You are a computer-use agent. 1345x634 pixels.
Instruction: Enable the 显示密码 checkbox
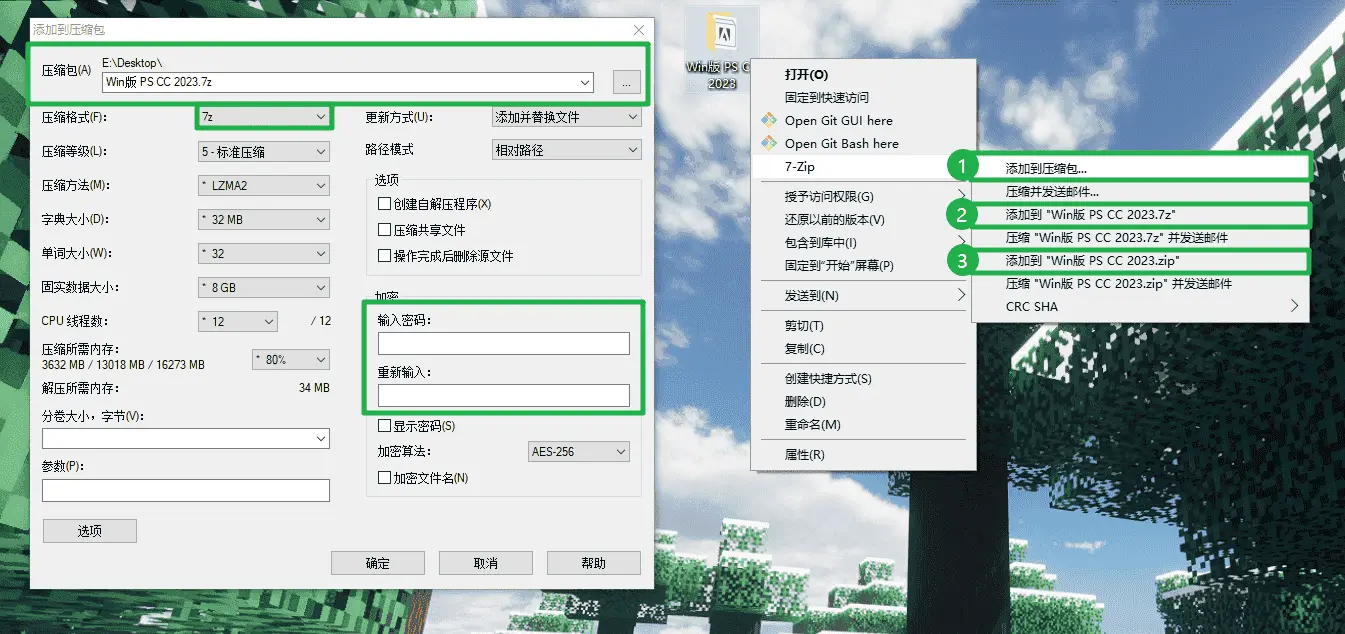coord(384,426)
